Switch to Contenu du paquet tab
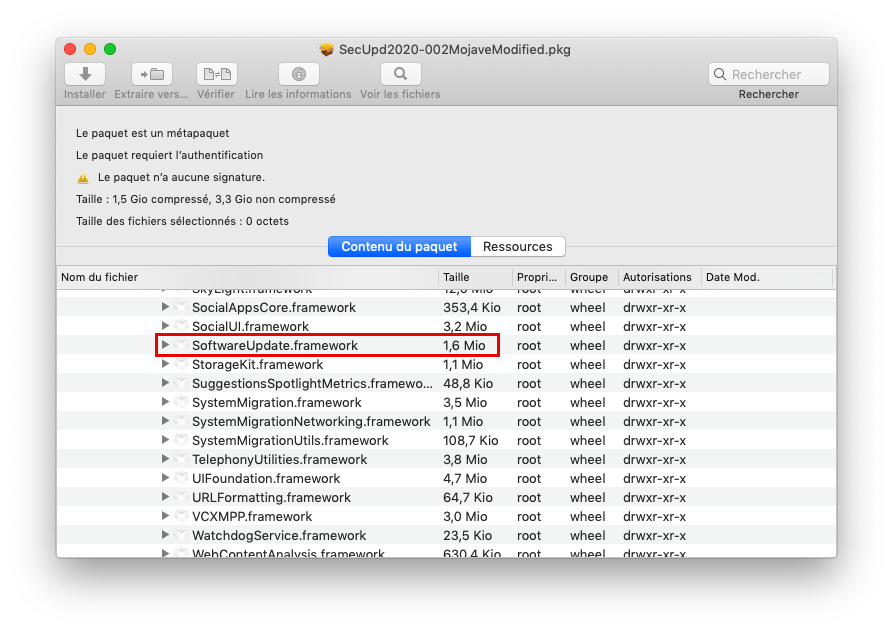Viewport: 893px width, 632px height. pos(399,247)
